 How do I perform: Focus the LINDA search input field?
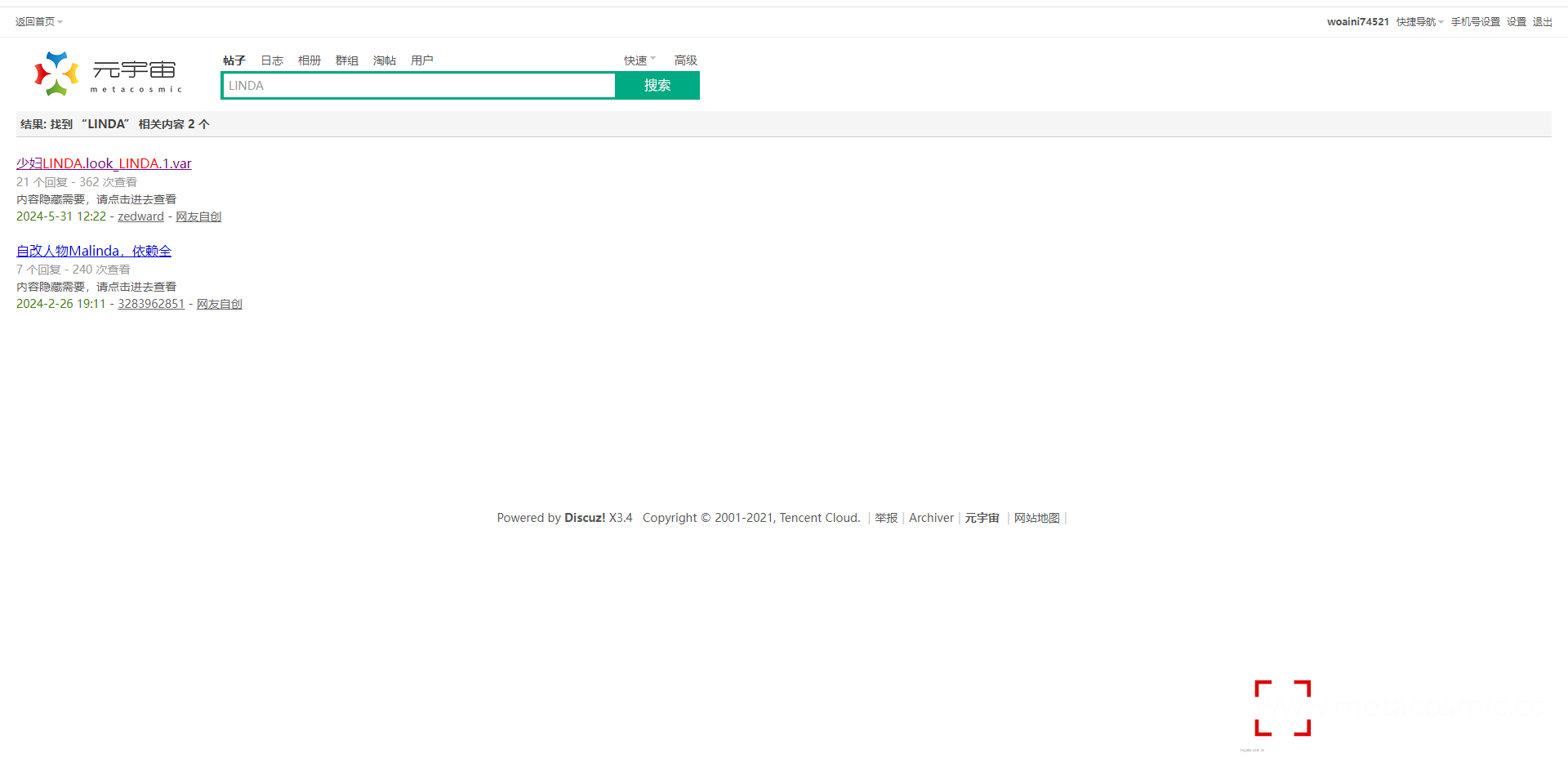pos(419,86)
